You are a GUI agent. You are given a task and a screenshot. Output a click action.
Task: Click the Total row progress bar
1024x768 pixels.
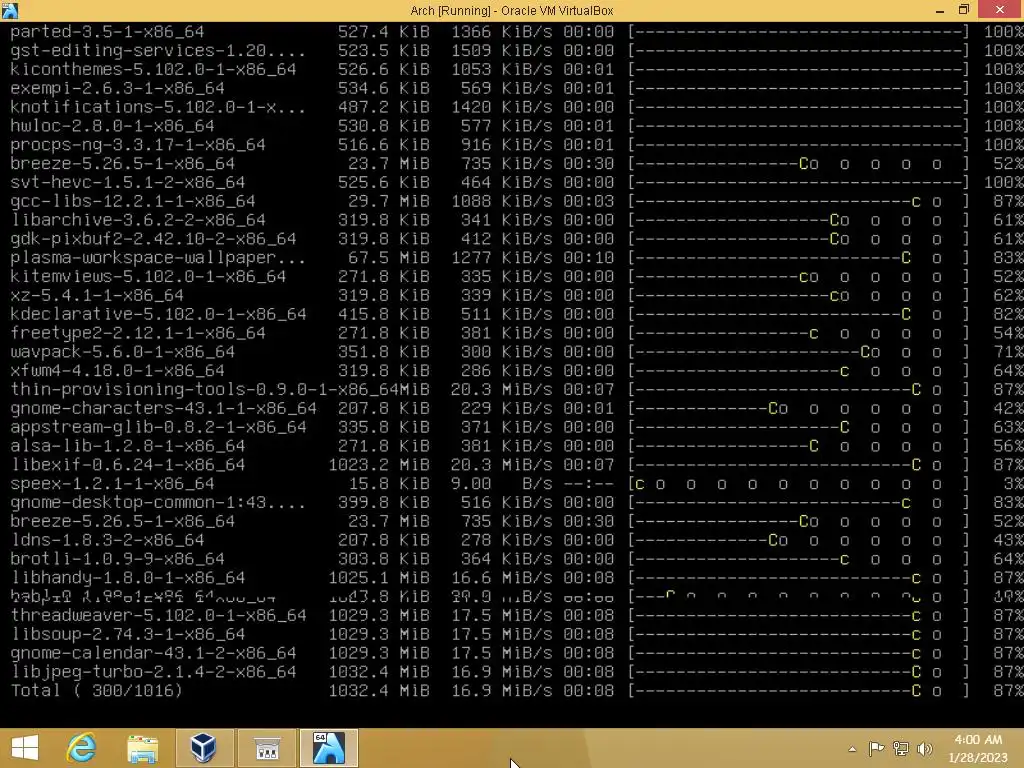(799, 691)
